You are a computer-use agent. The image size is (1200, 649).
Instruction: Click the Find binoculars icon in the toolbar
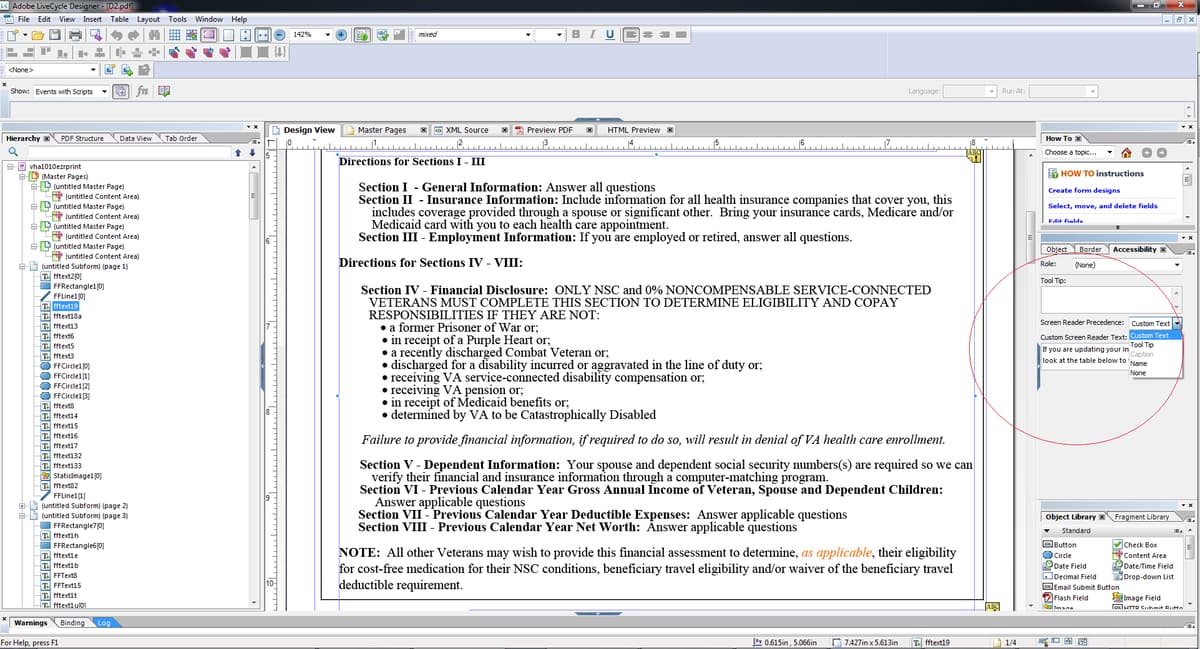(153, 34)
